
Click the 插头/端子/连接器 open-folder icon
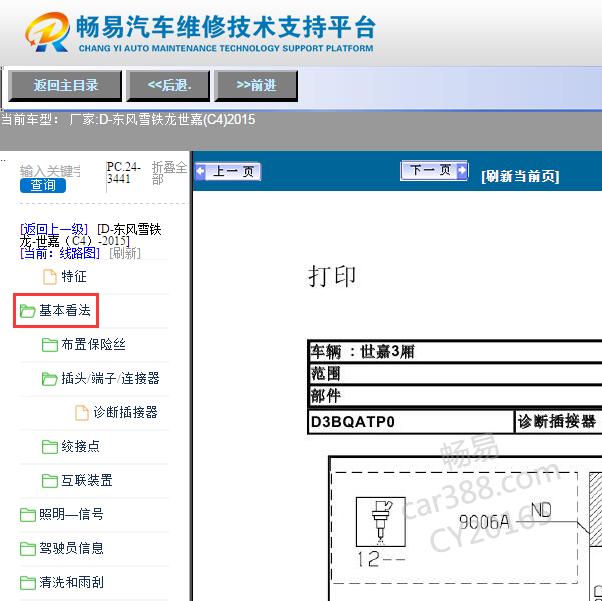click(x=50, y=379)
